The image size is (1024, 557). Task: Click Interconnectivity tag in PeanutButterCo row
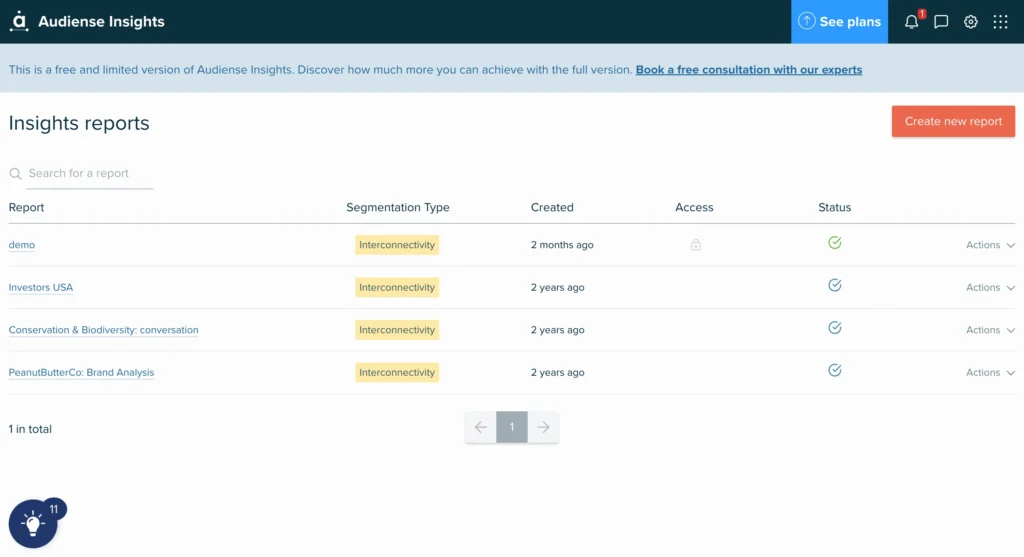pyautogui.click(x=397, y=372)
